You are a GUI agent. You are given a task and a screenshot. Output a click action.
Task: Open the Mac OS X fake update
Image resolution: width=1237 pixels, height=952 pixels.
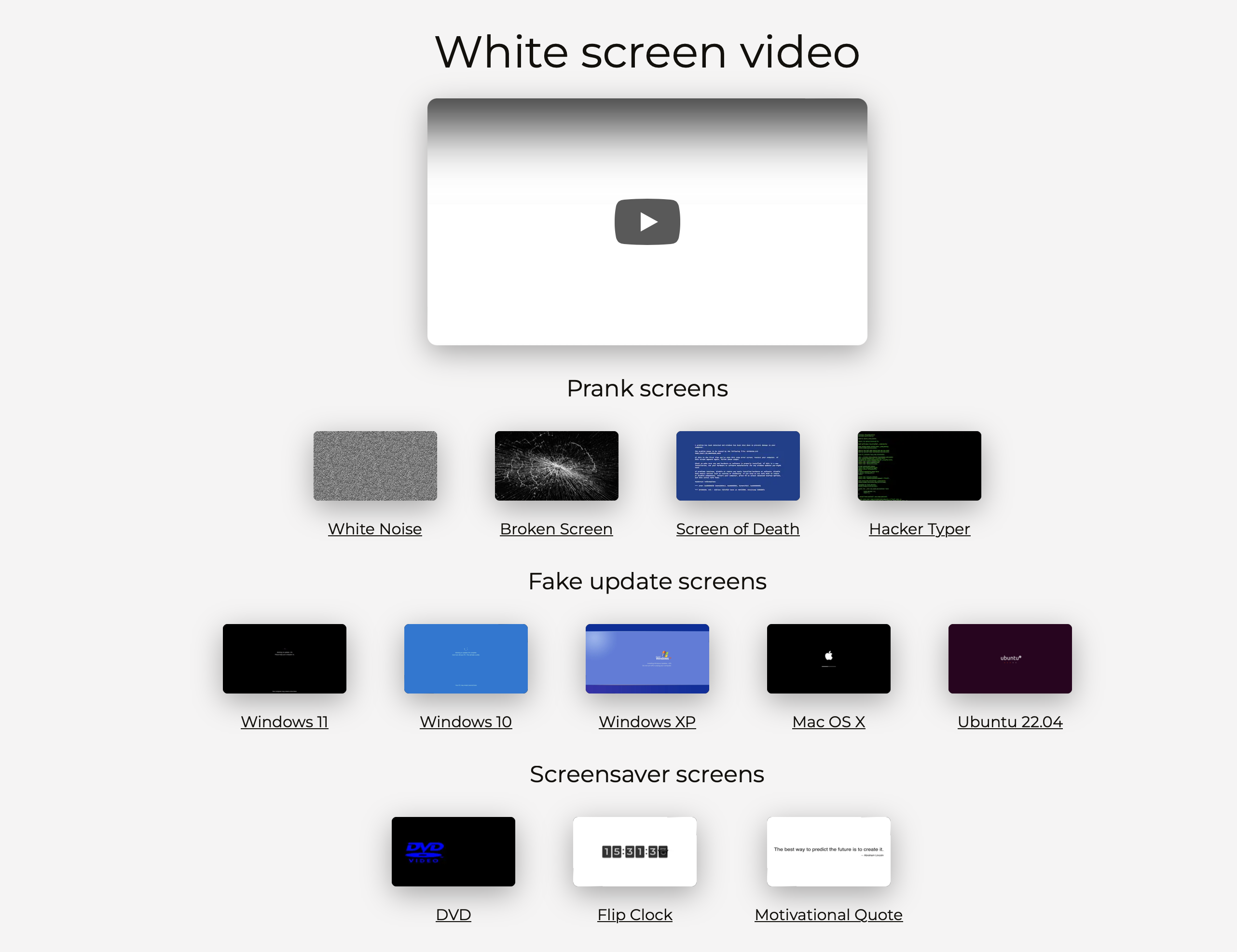click(829, 721)
